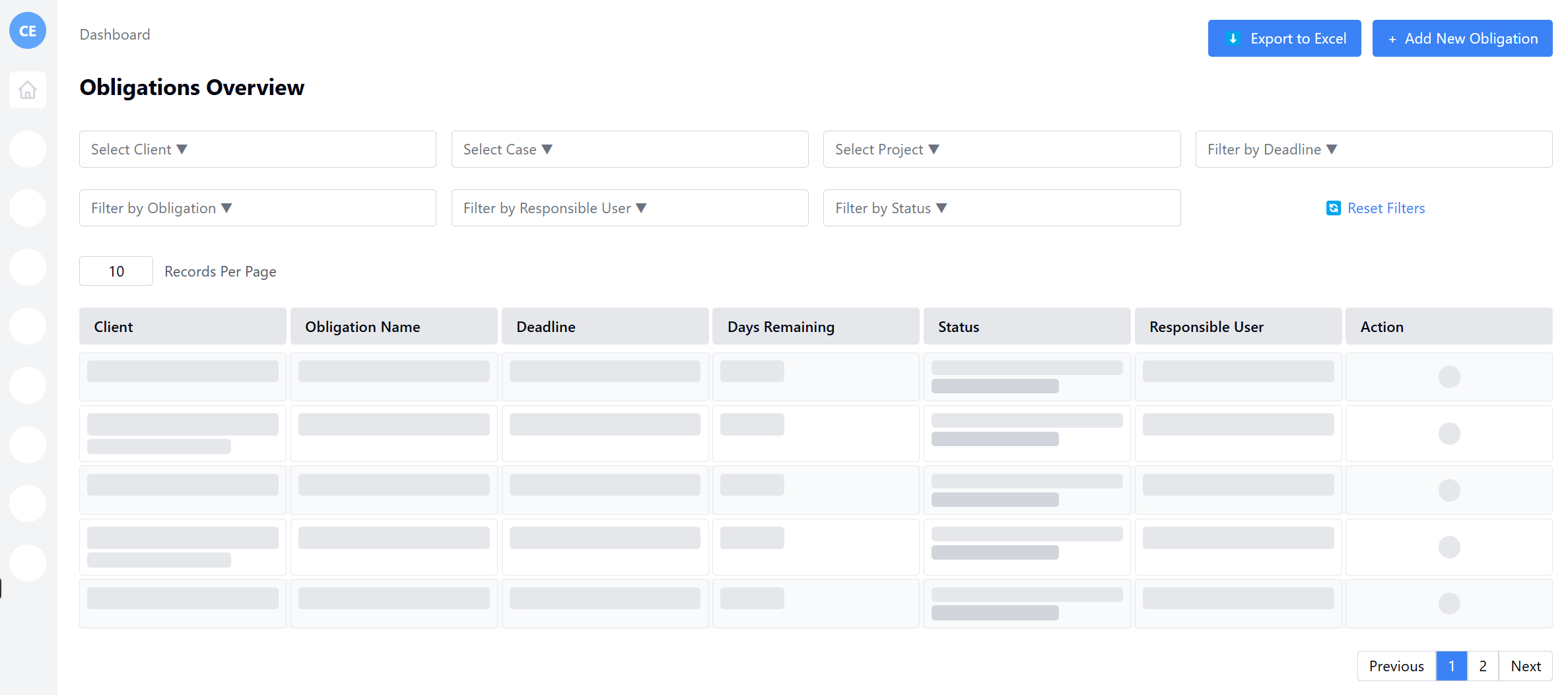This screenshot has height=695, width=1568.
Task: Click the Action column header
Action: click(1449, 326)
